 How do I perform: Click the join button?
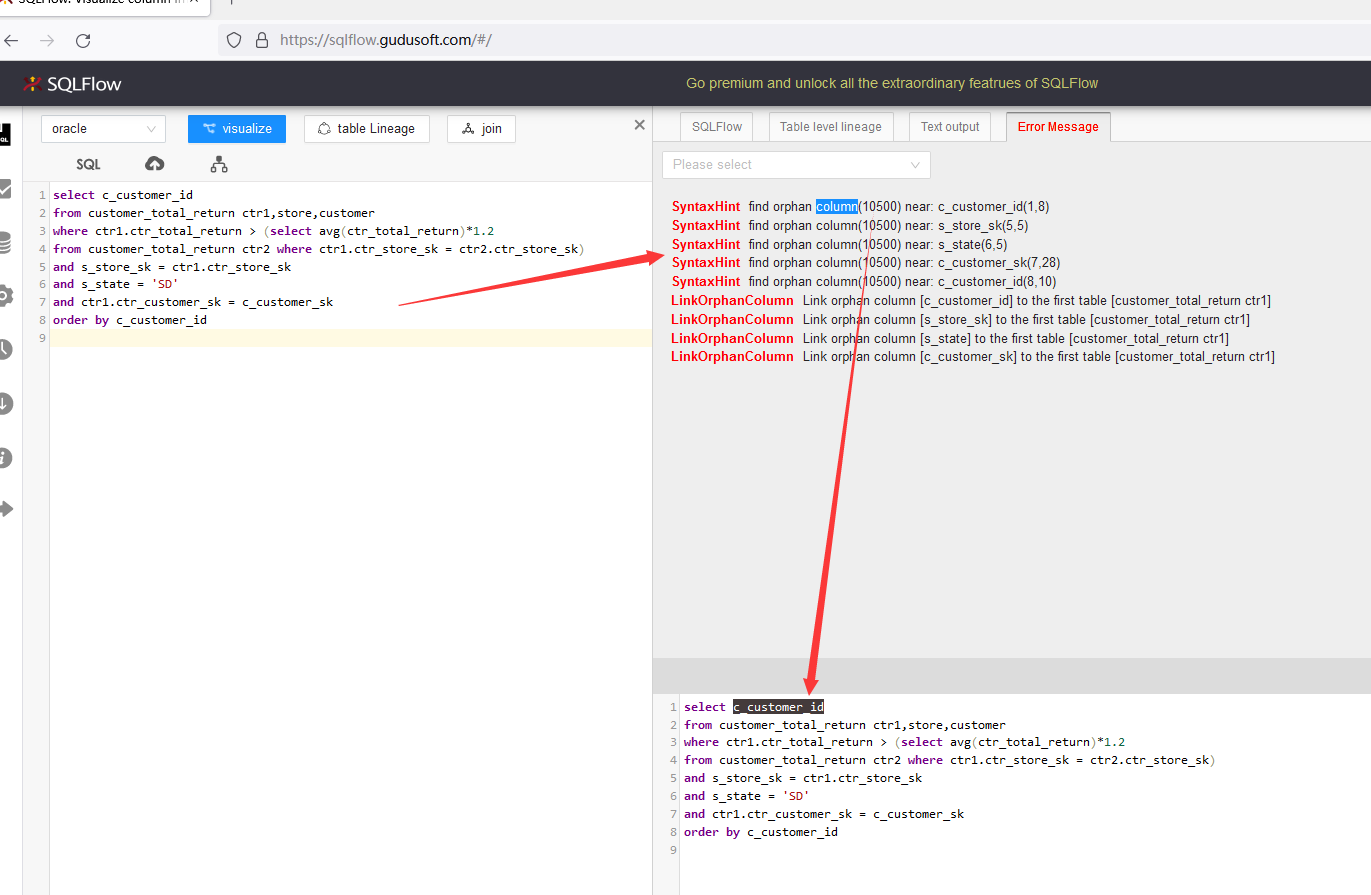coord(481,129)
